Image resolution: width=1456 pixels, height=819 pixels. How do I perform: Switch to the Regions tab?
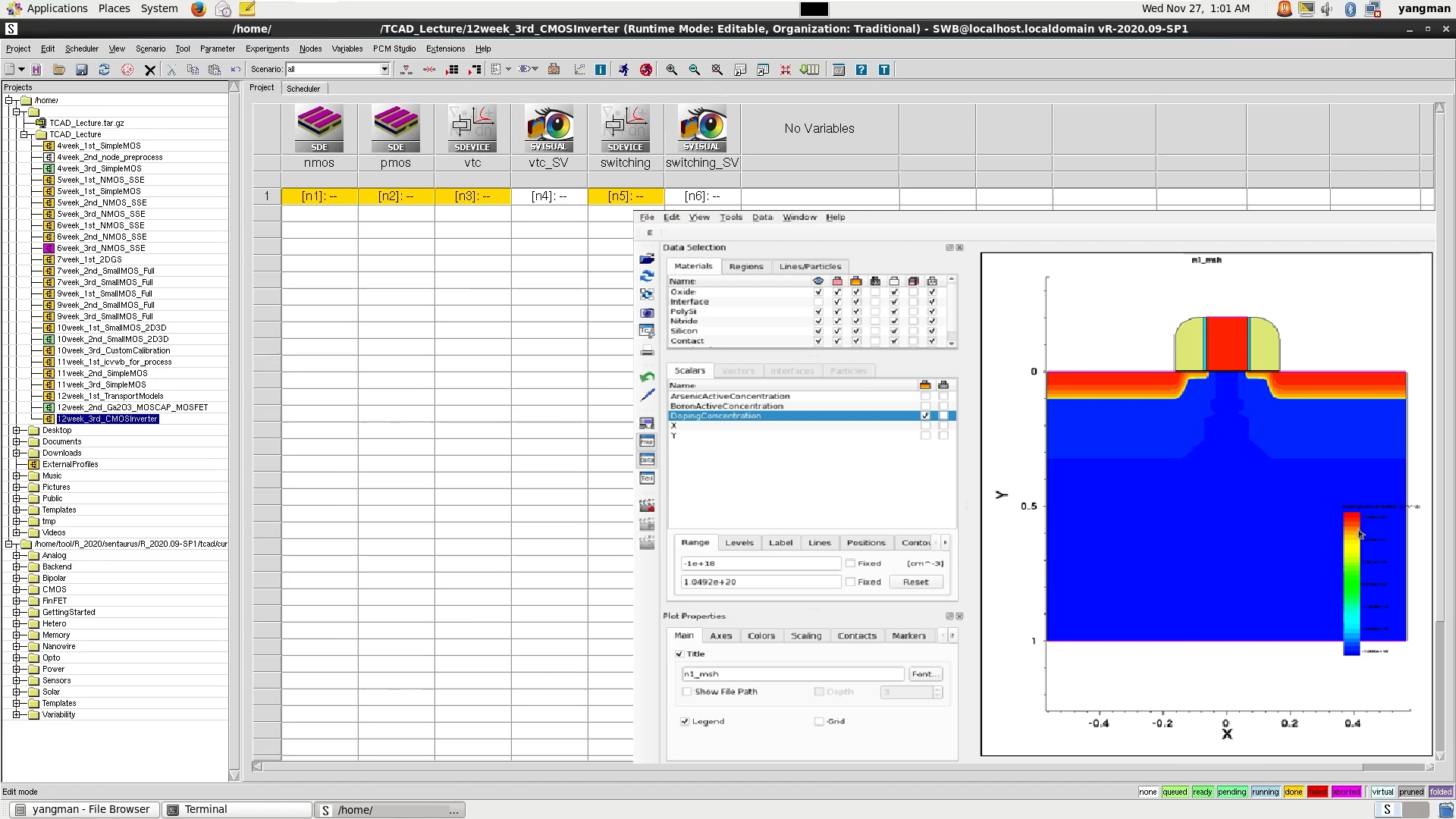tap(746, 266)
